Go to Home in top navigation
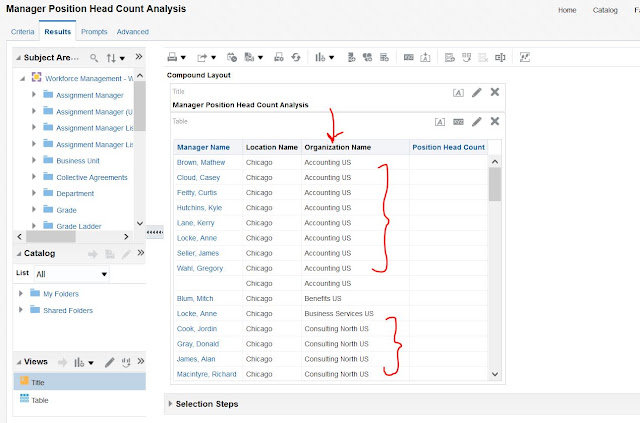 [x=567, y=10]
